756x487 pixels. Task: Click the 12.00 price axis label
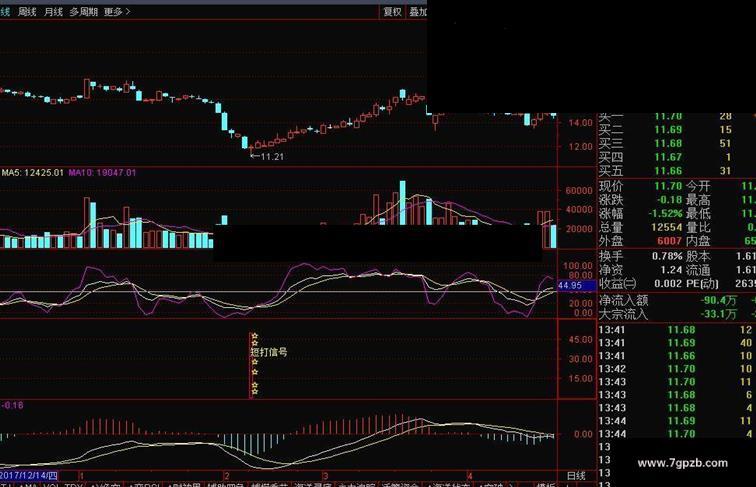pyautogui.click(x=580, y=147)
